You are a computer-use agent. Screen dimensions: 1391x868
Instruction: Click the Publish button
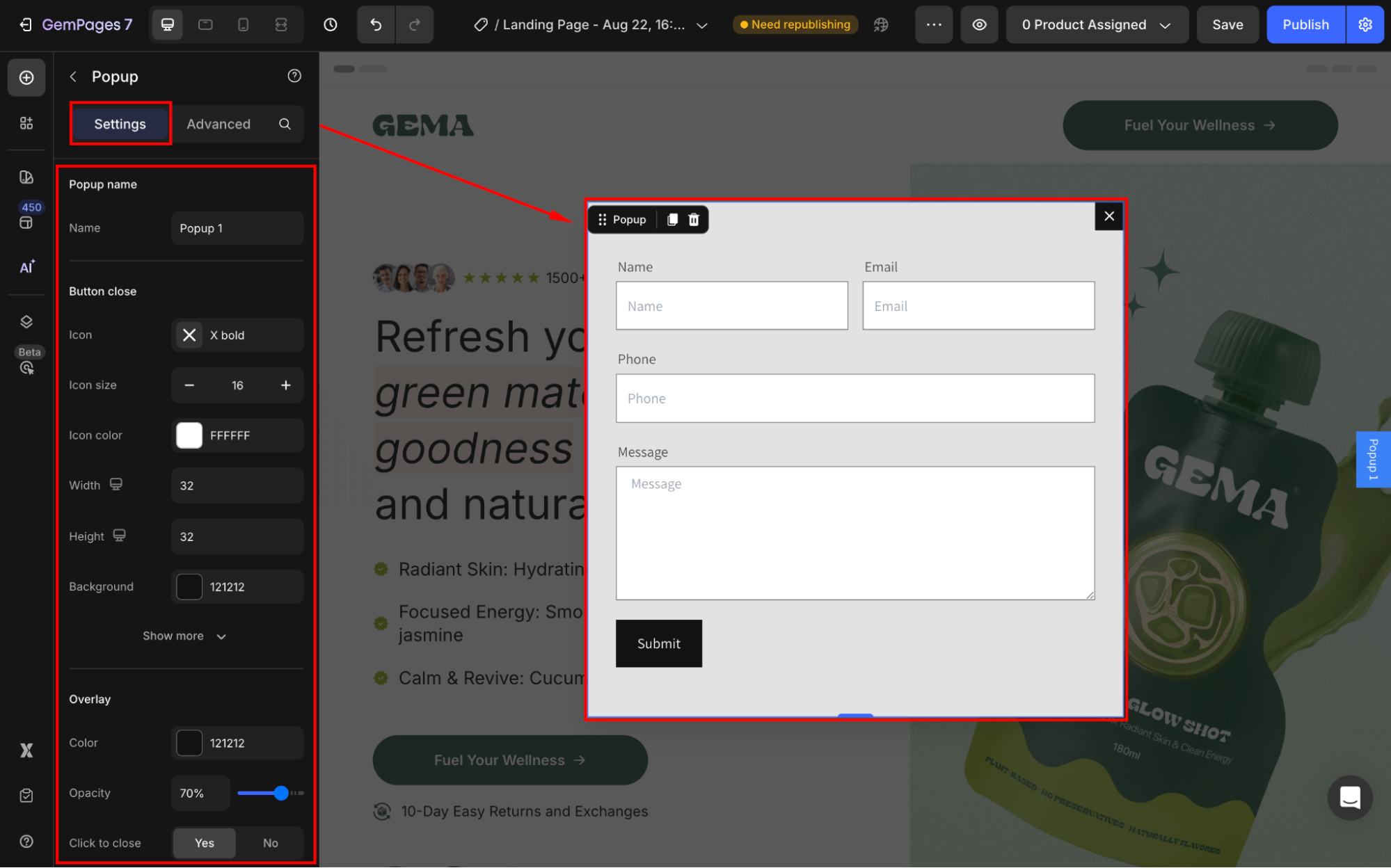click(x=1305, y=25)
